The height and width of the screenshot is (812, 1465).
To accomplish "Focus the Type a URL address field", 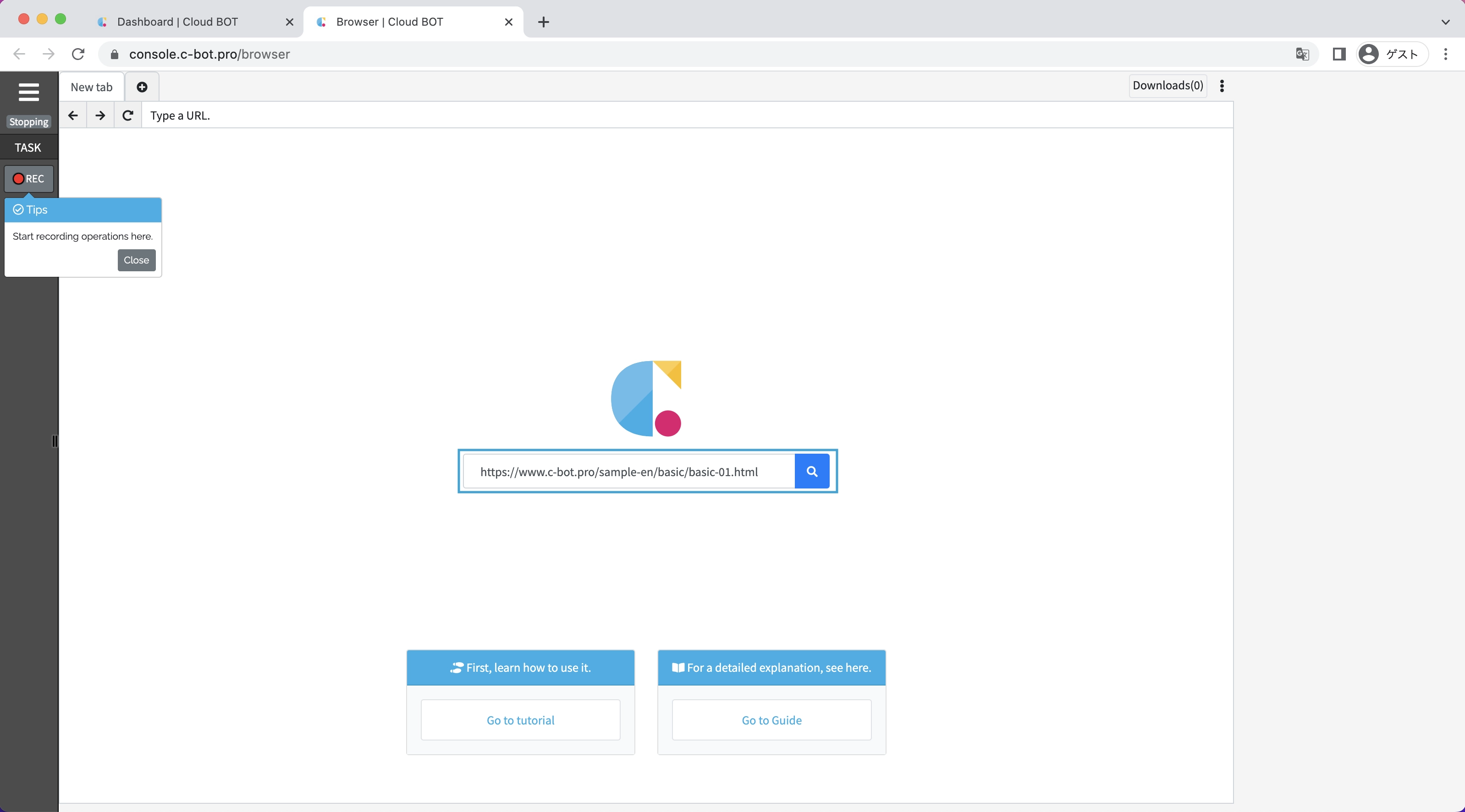I will 683,115.
